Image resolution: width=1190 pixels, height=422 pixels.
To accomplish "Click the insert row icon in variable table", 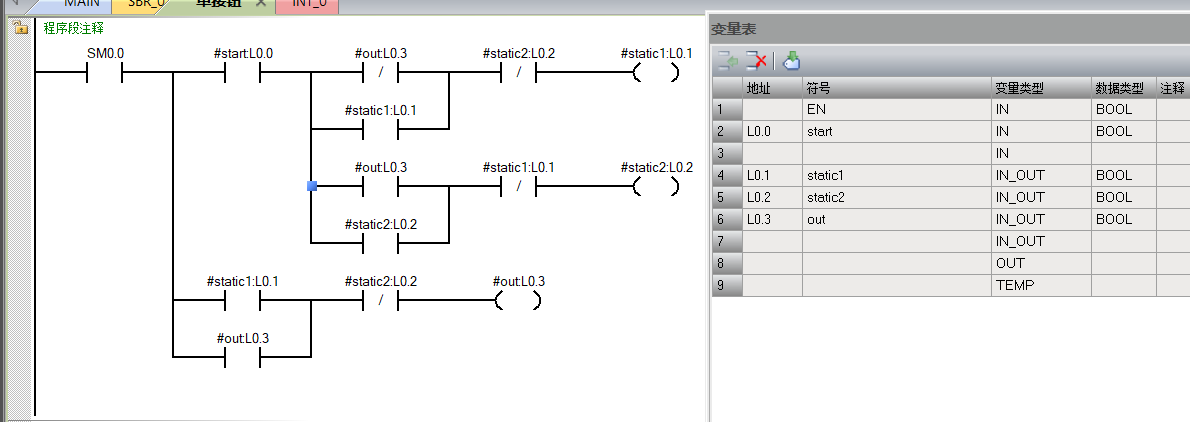I will 726,61.
